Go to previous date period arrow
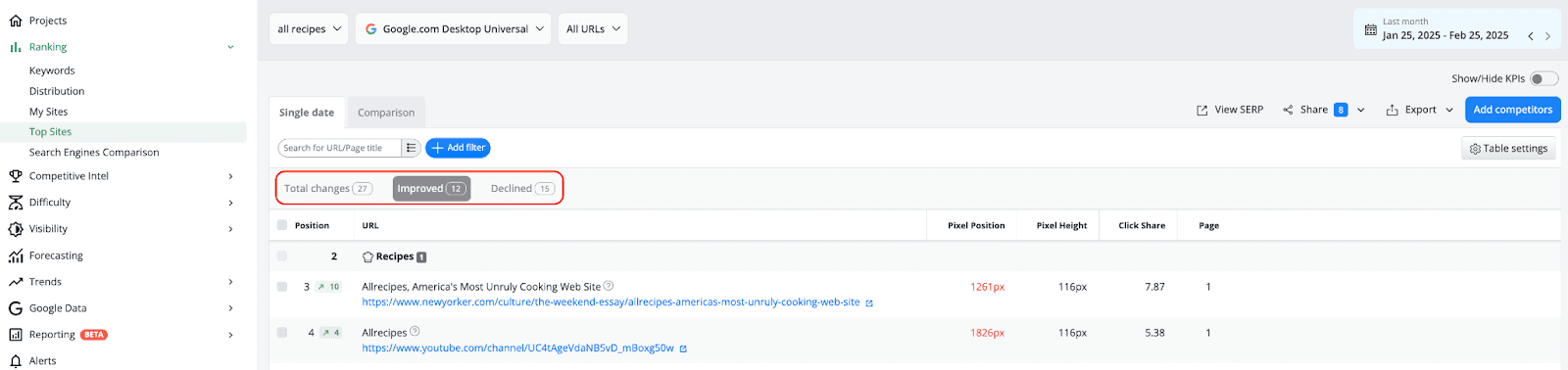The image size is (1568, 370). 1531,36
